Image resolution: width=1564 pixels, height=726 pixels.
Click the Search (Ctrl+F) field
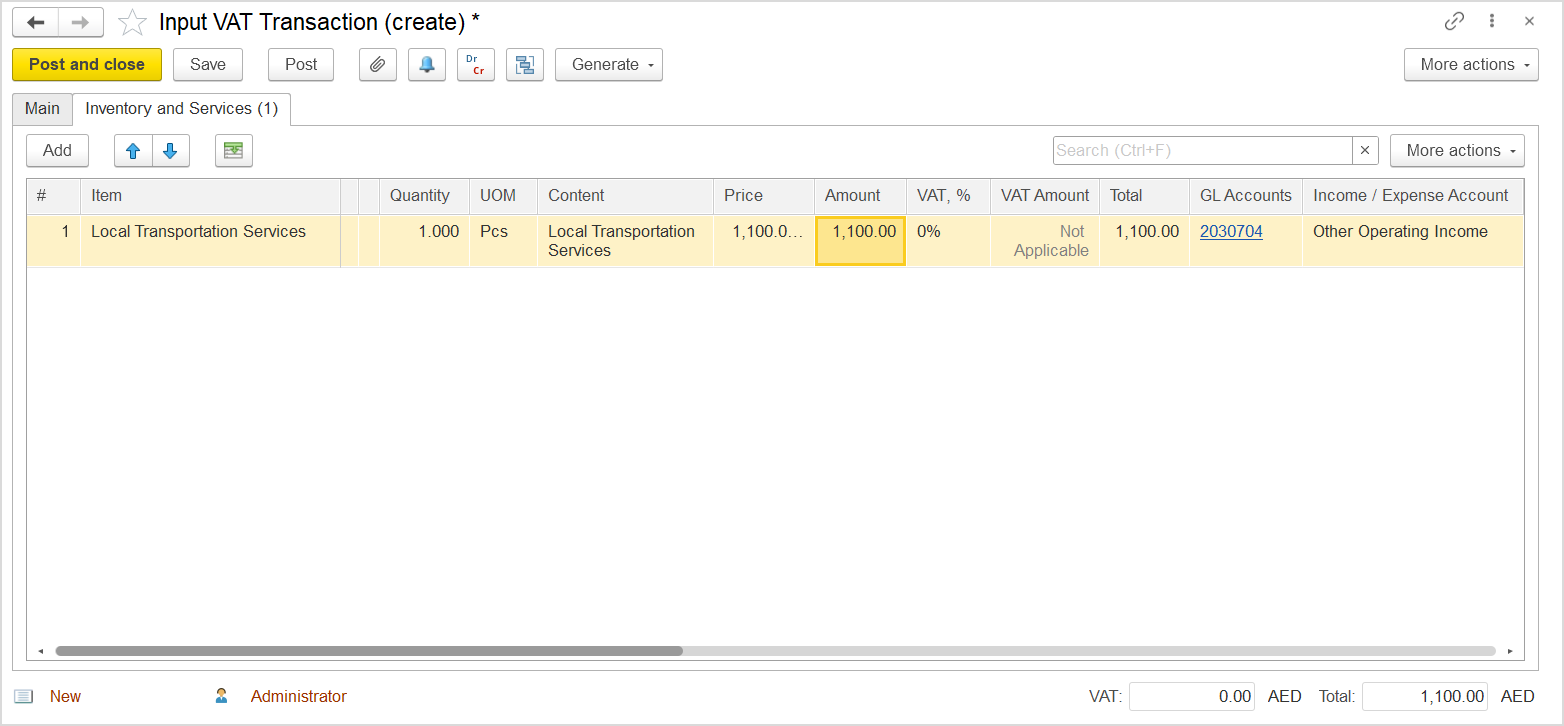pyautogui.click(x=1203, y=151)
